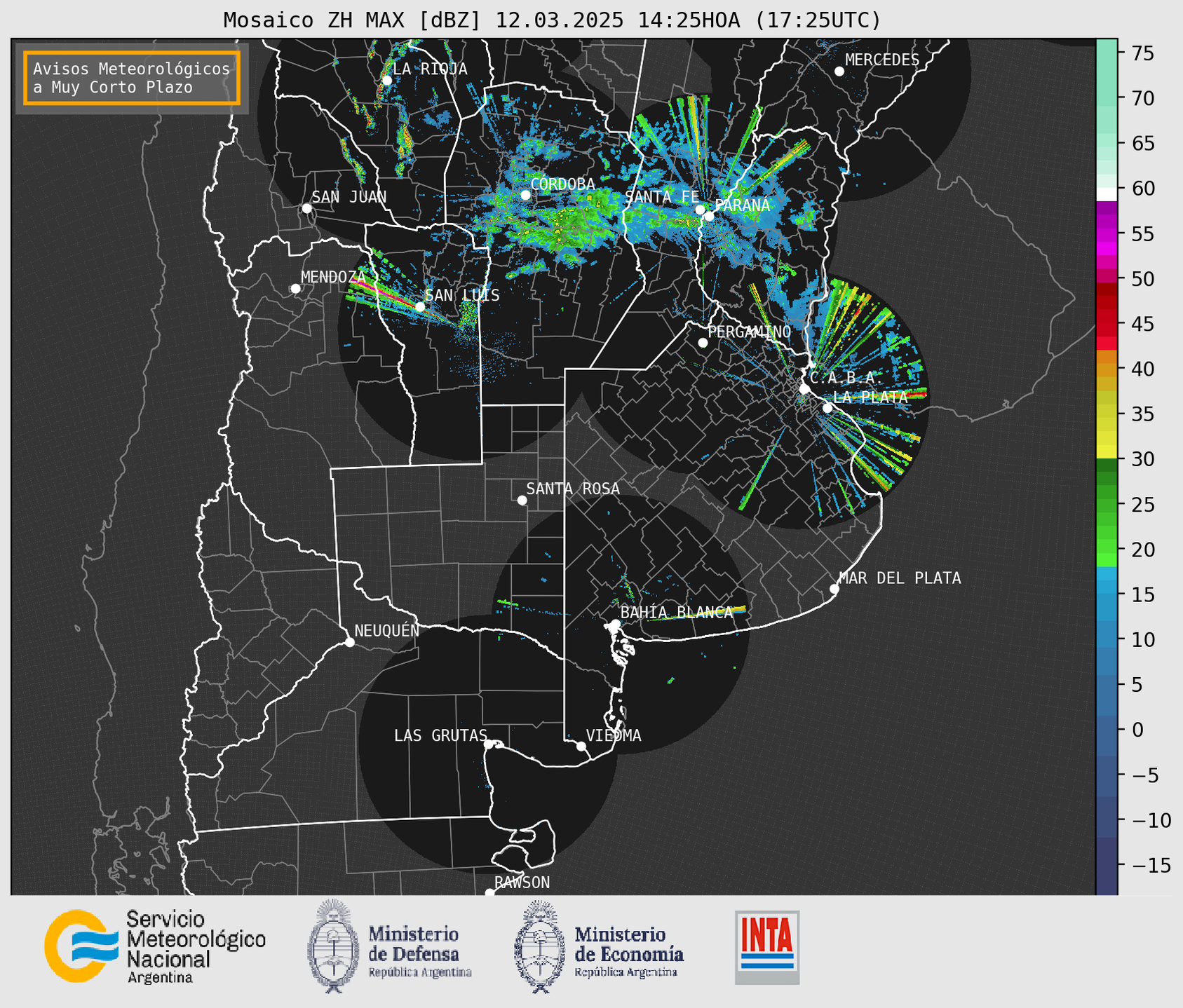
Task: Click the CORDOBA map label
Action: pos(562,184)
